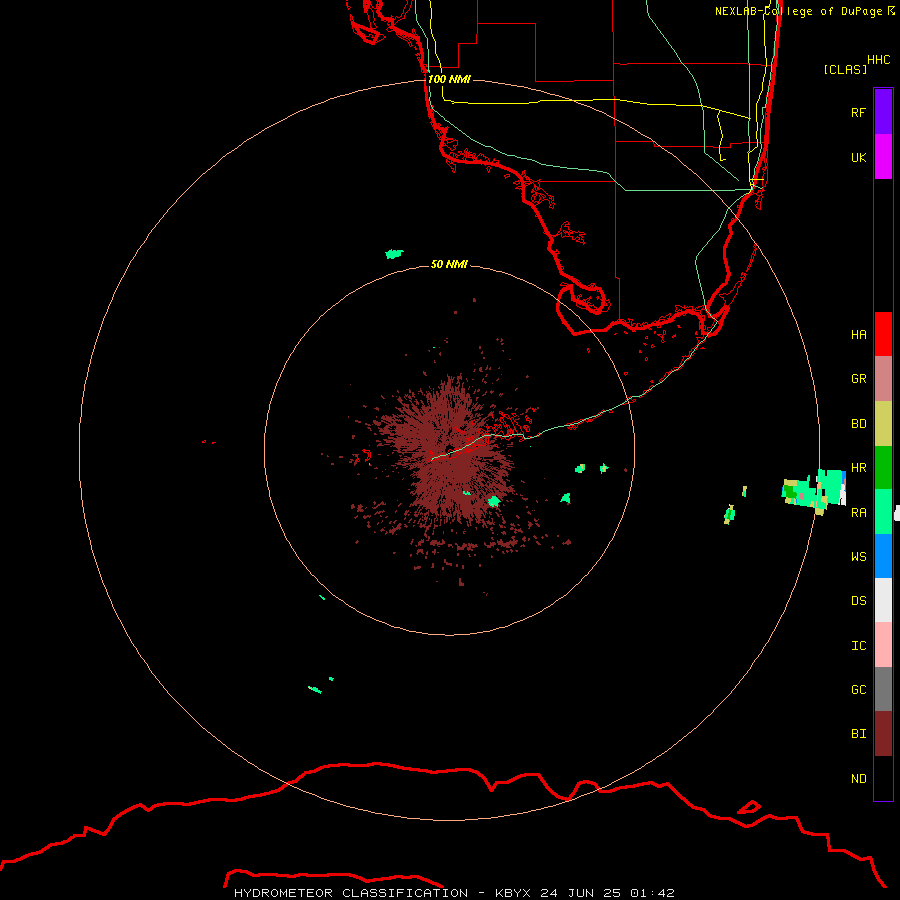Click the UK magenta legend swatch
900x900 pixels.
click(883, 157)
